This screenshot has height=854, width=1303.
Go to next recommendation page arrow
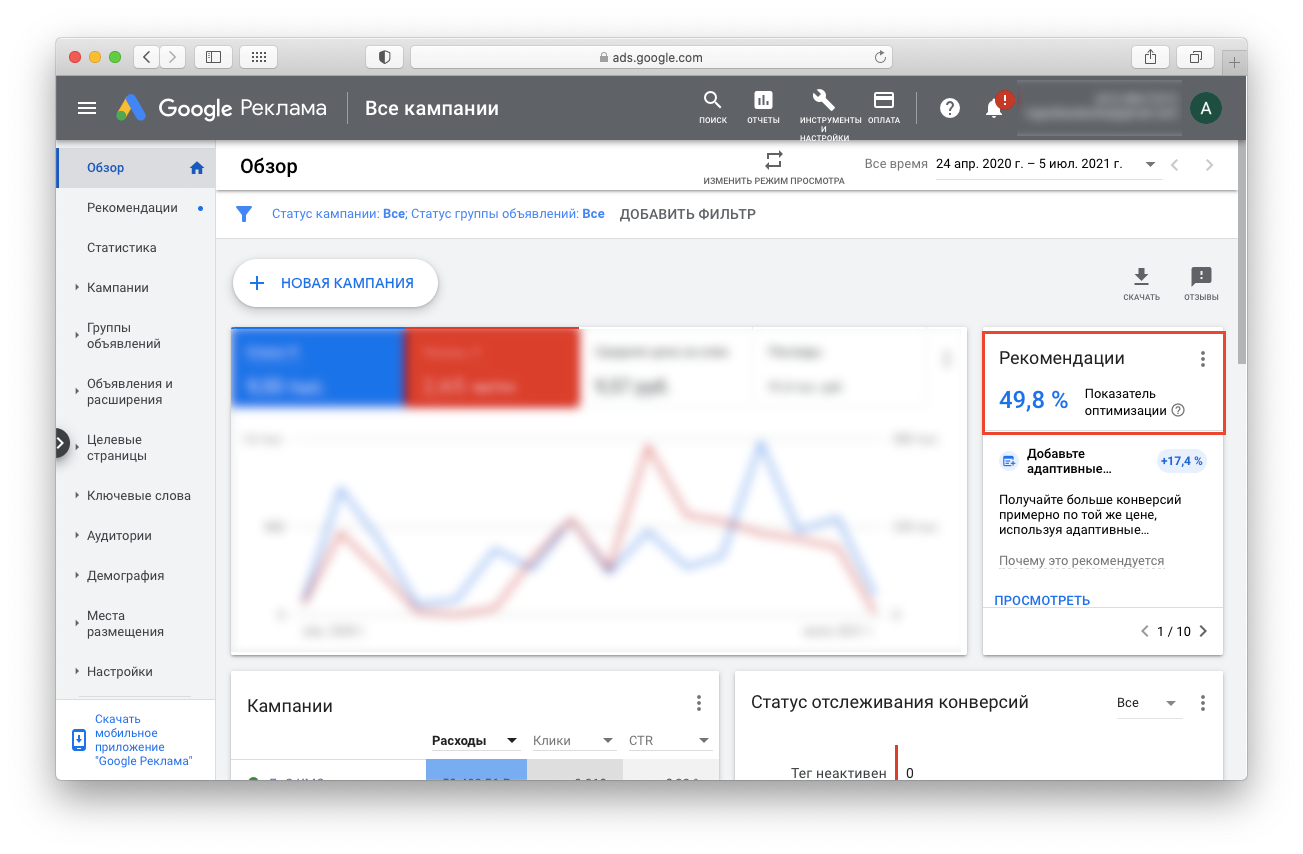coord(1203,632)
